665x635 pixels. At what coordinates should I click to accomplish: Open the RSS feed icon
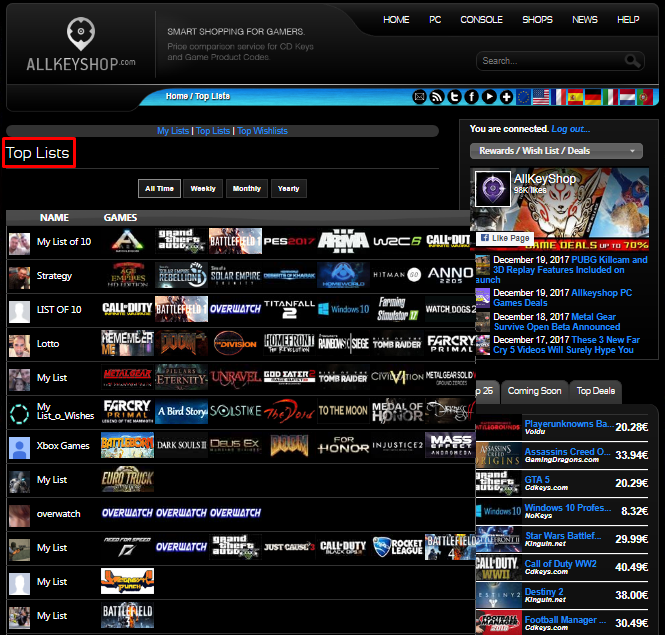pos(437,97)
